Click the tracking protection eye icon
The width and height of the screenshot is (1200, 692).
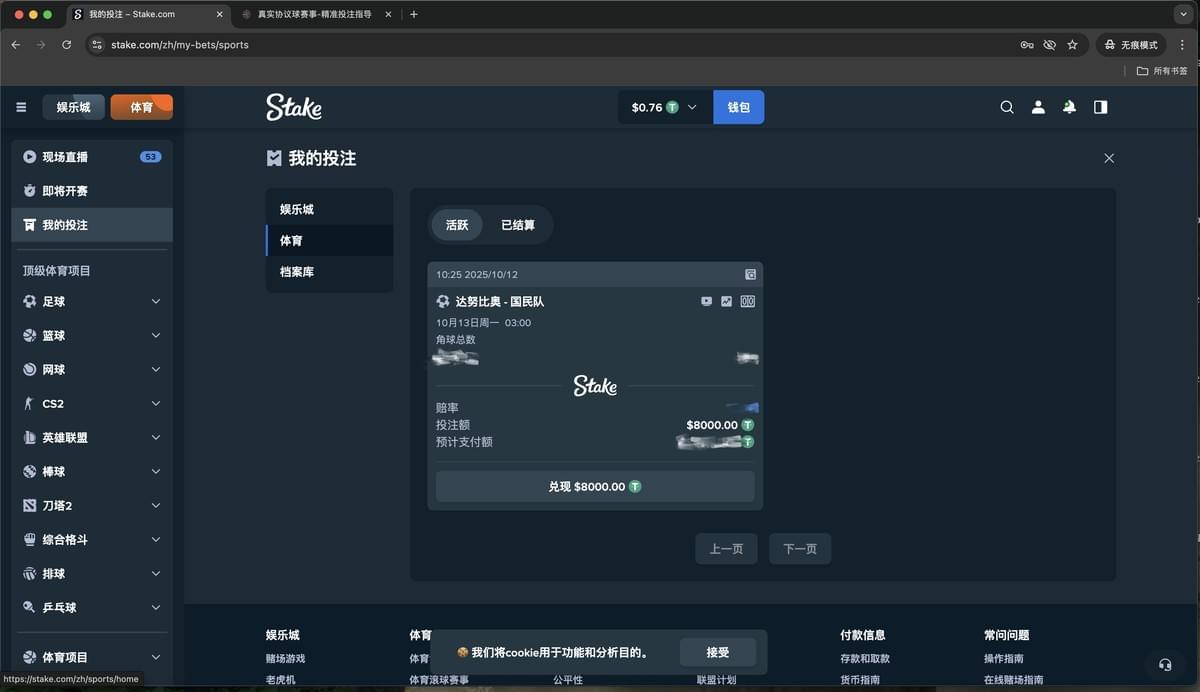tap(1049, 45)
